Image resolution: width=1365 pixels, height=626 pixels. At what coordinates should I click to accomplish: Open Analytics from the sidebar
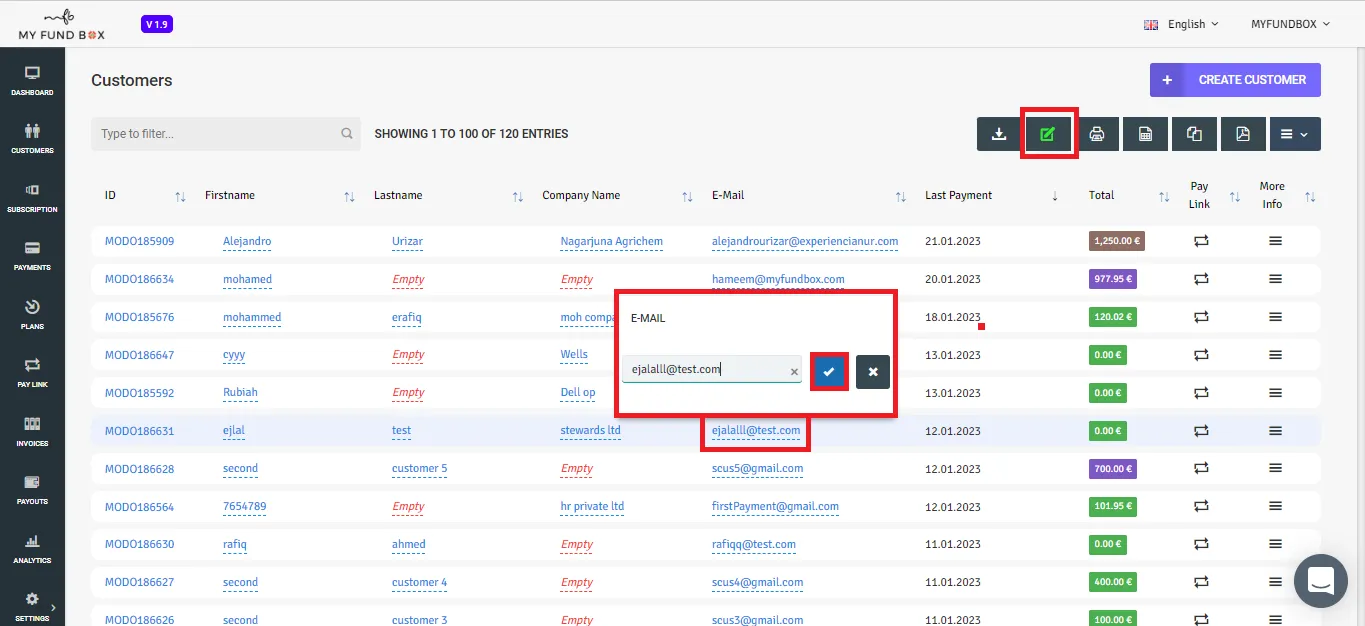coord(32,549)
